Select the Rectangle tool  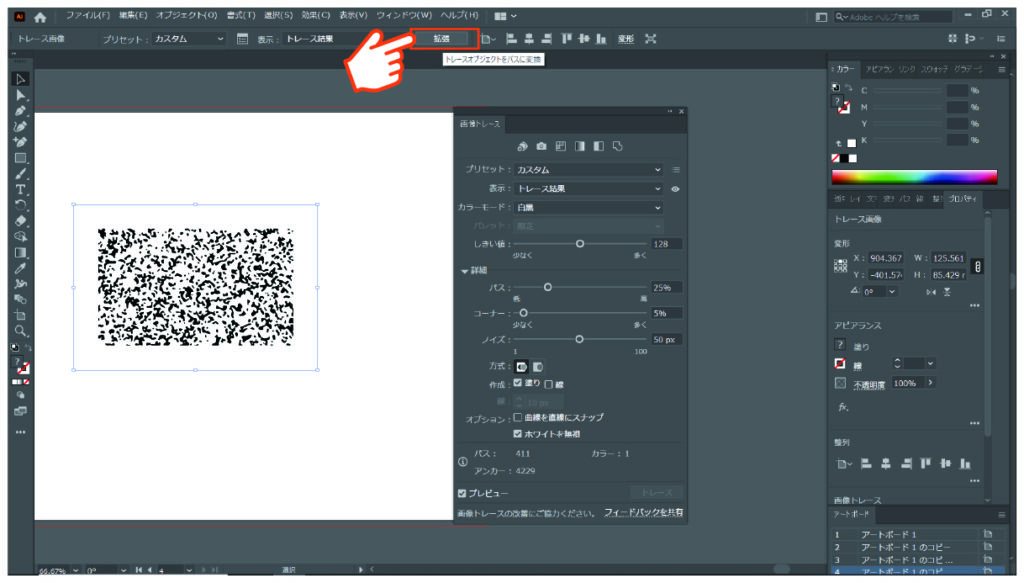[20, 158]
